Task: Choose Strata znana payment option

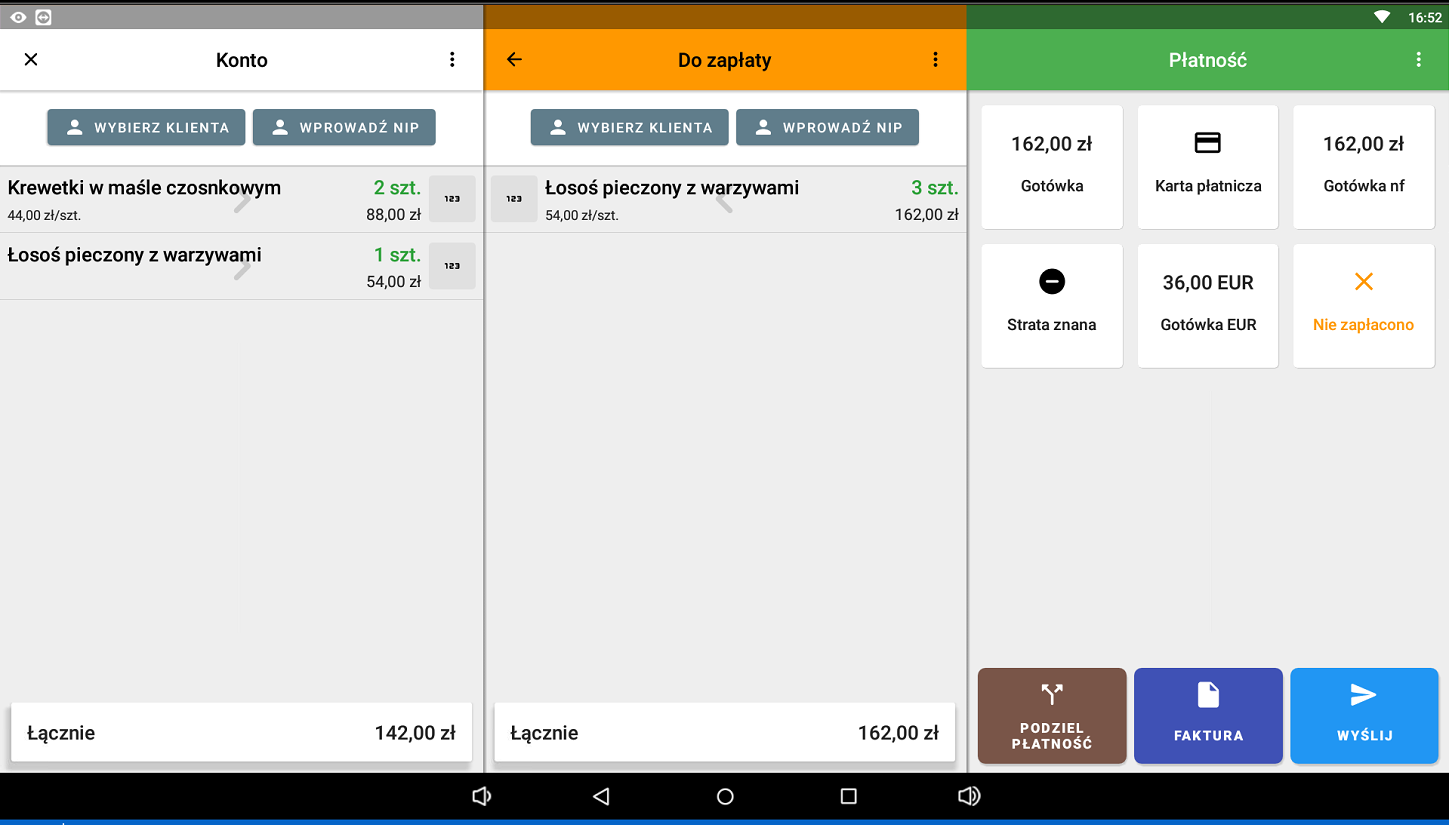Action: 1052,305
